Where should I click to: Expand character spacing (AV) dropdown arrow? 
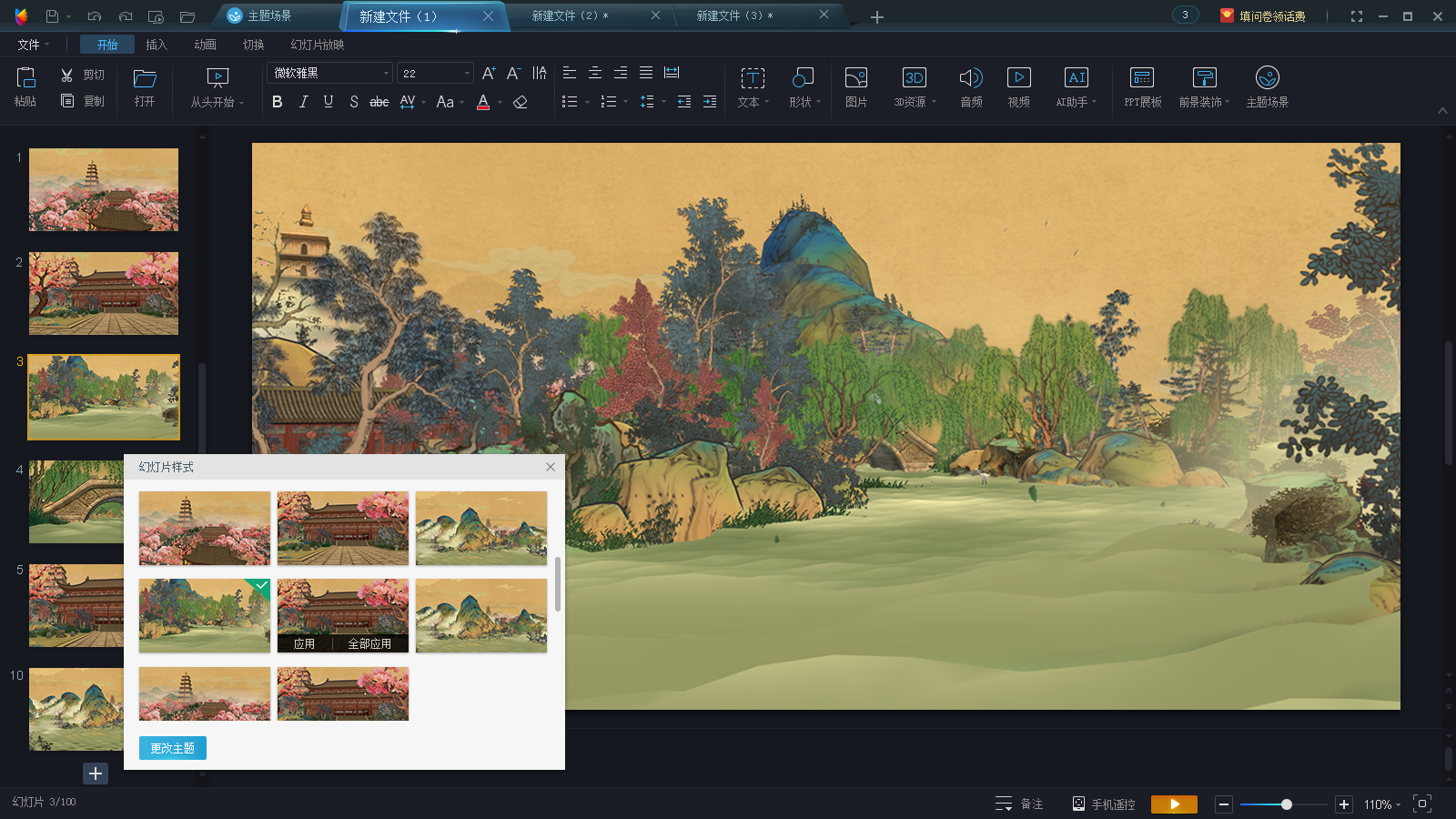tap(424, 103)
